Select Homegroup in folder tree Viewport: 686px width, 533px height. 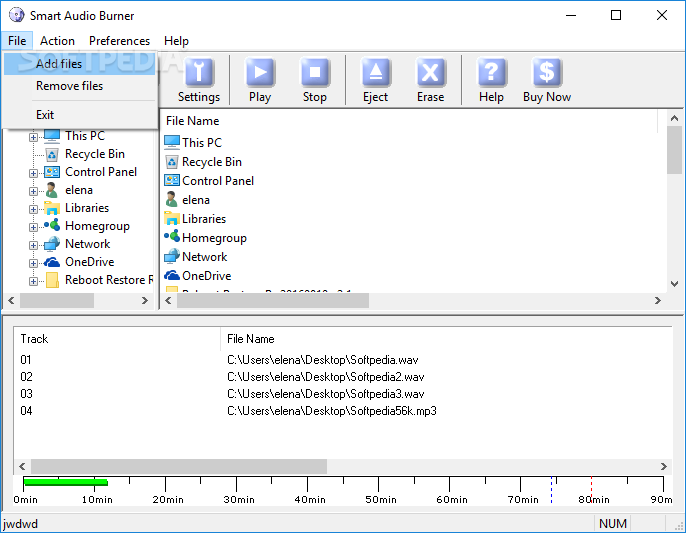click(x=97, y=226)
